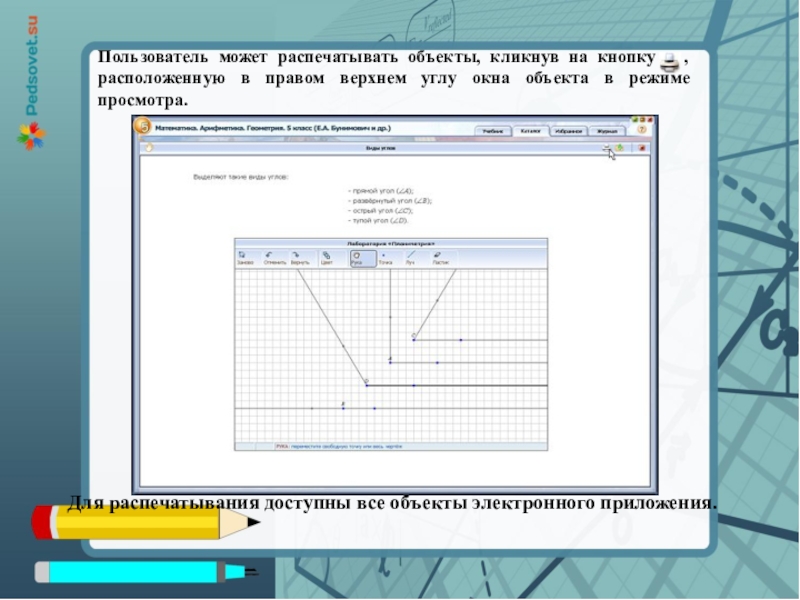Screen dimensions: 800x600
Task: Select the Ластик (eraser) tool
Action: pos(440,258)
